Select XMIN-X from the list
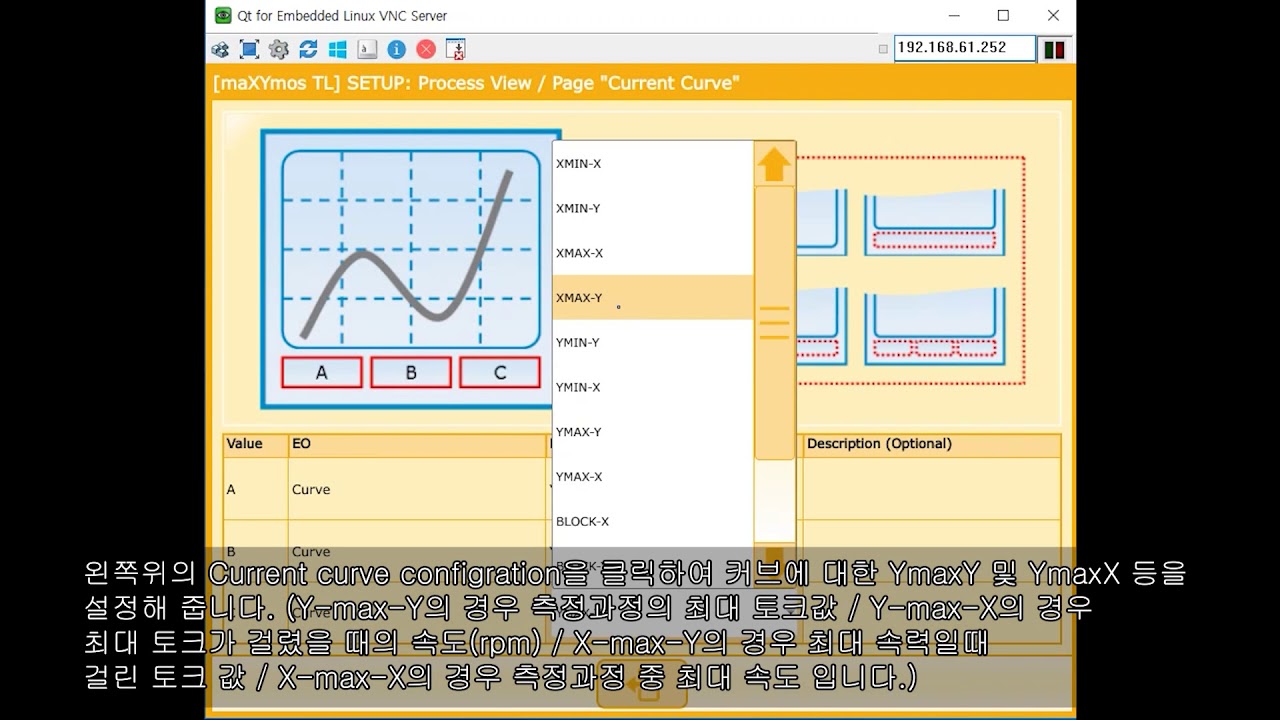1280x720 pixels. tap(653, 163)
